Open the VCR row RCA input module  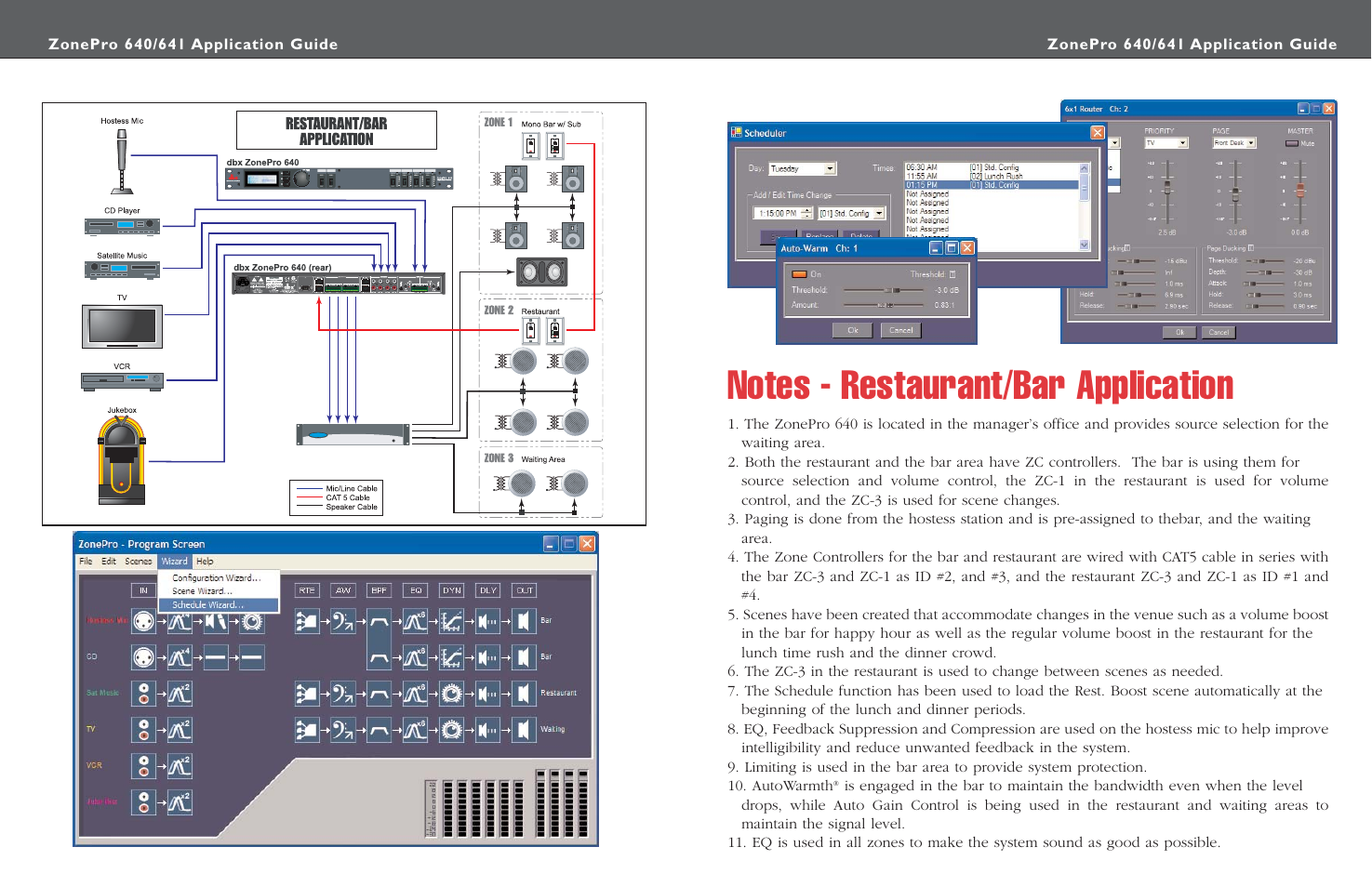(143, 766)
